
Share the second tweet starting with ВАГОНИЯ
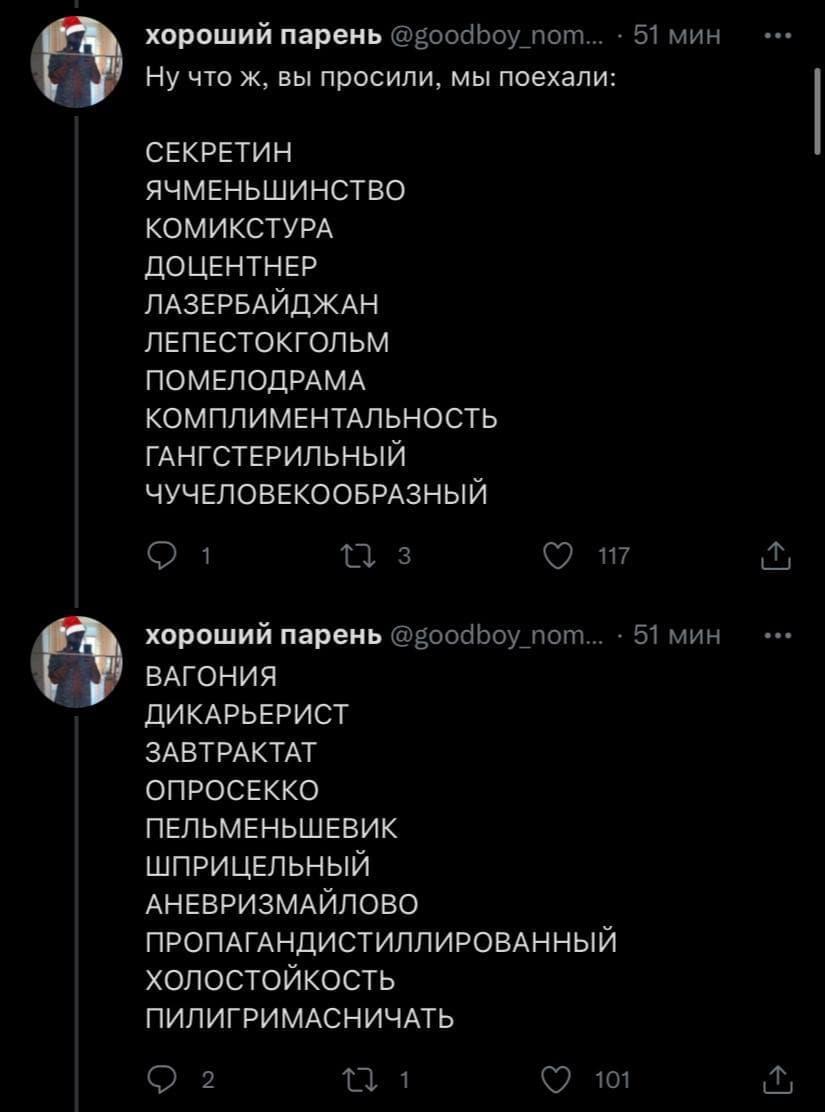(x=776, y=1079)
